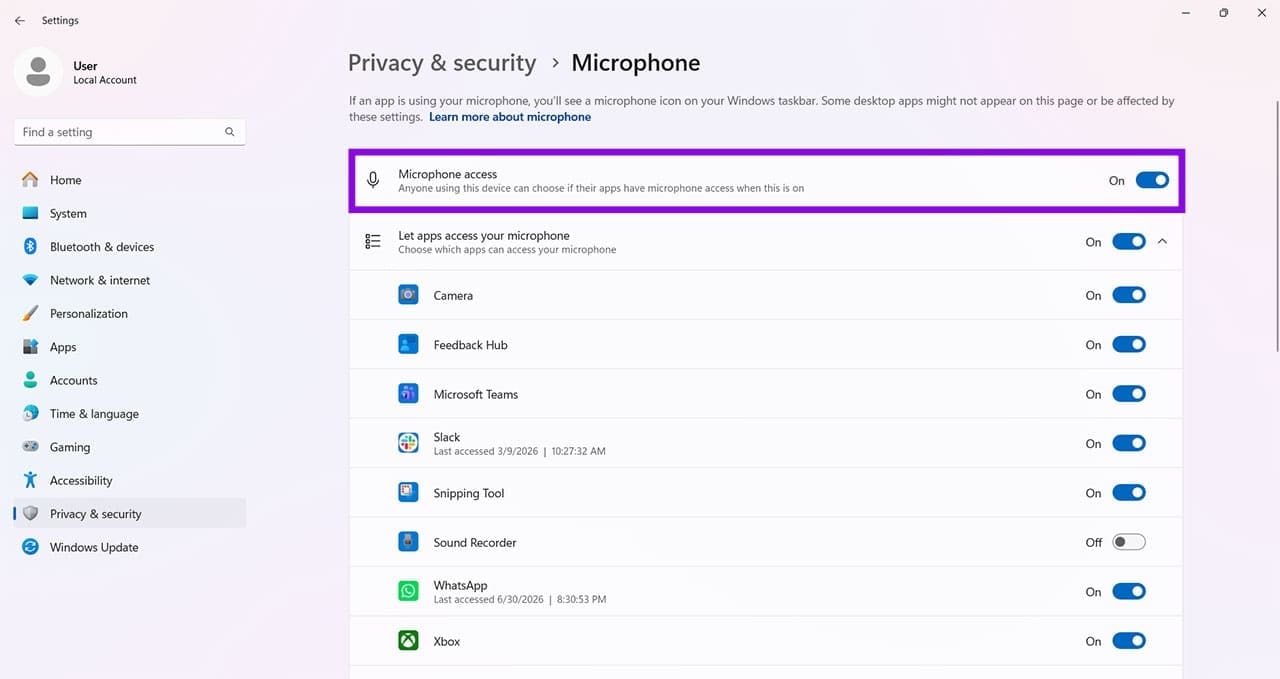Click the Accounts person icon
The height and width of the screenshot is (679, 1280).
click(30, 380)
